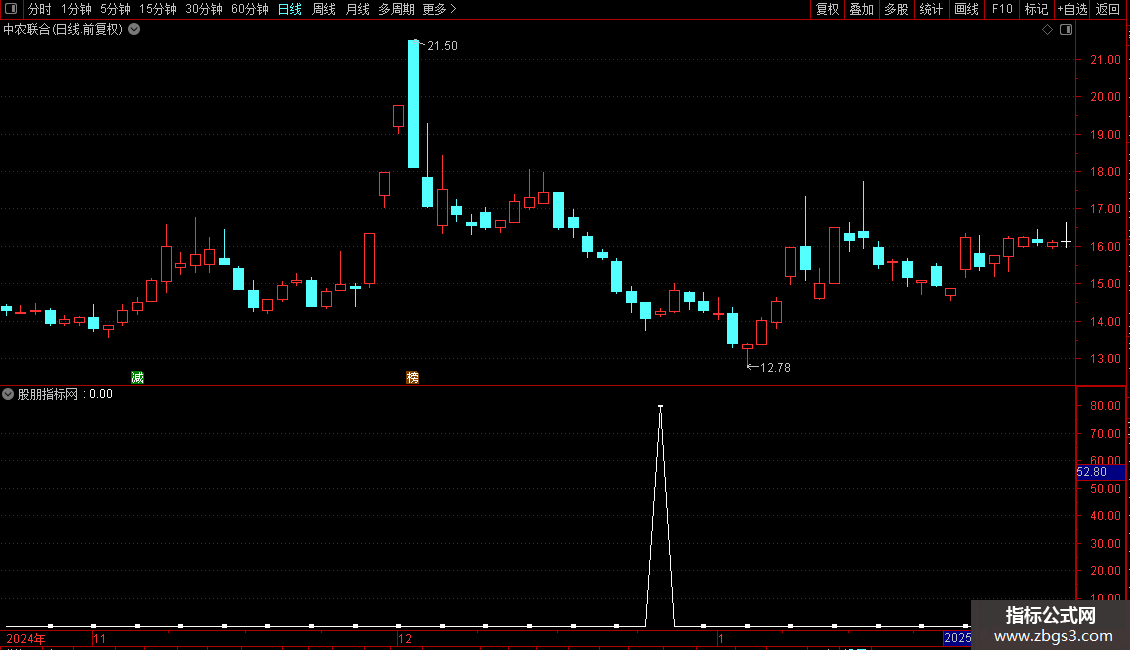Click the 12 month marker on time axis
This screenshot has height=650, width=1130.
tap(405, 638)
